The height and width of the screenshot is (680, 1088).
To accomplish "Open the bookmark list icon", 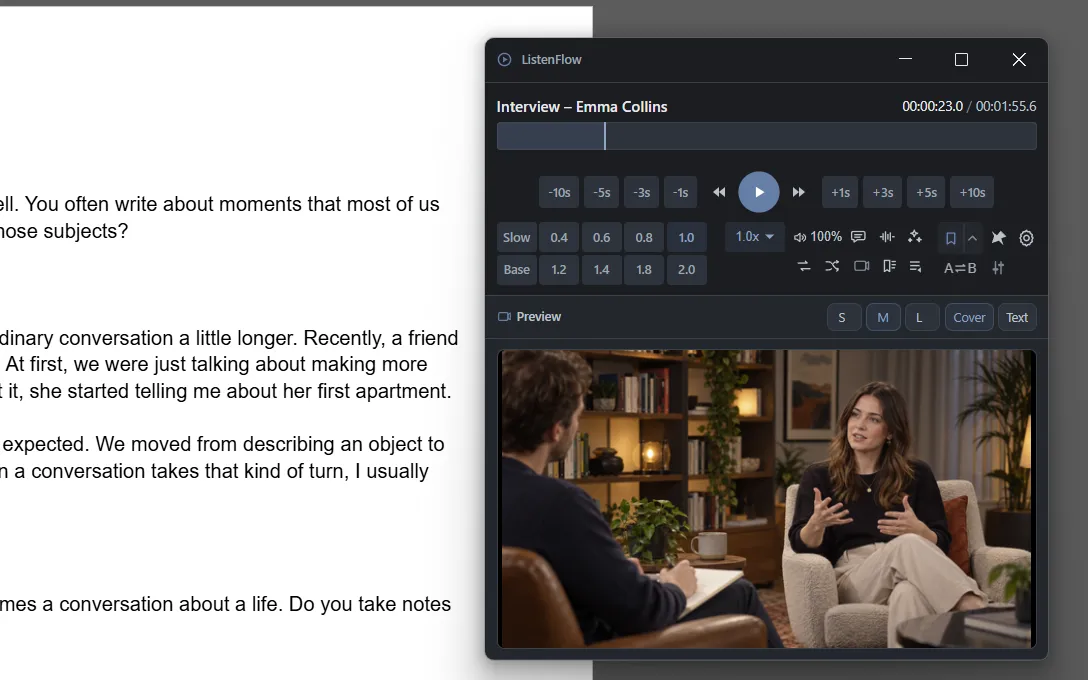I will click(889, 266).
